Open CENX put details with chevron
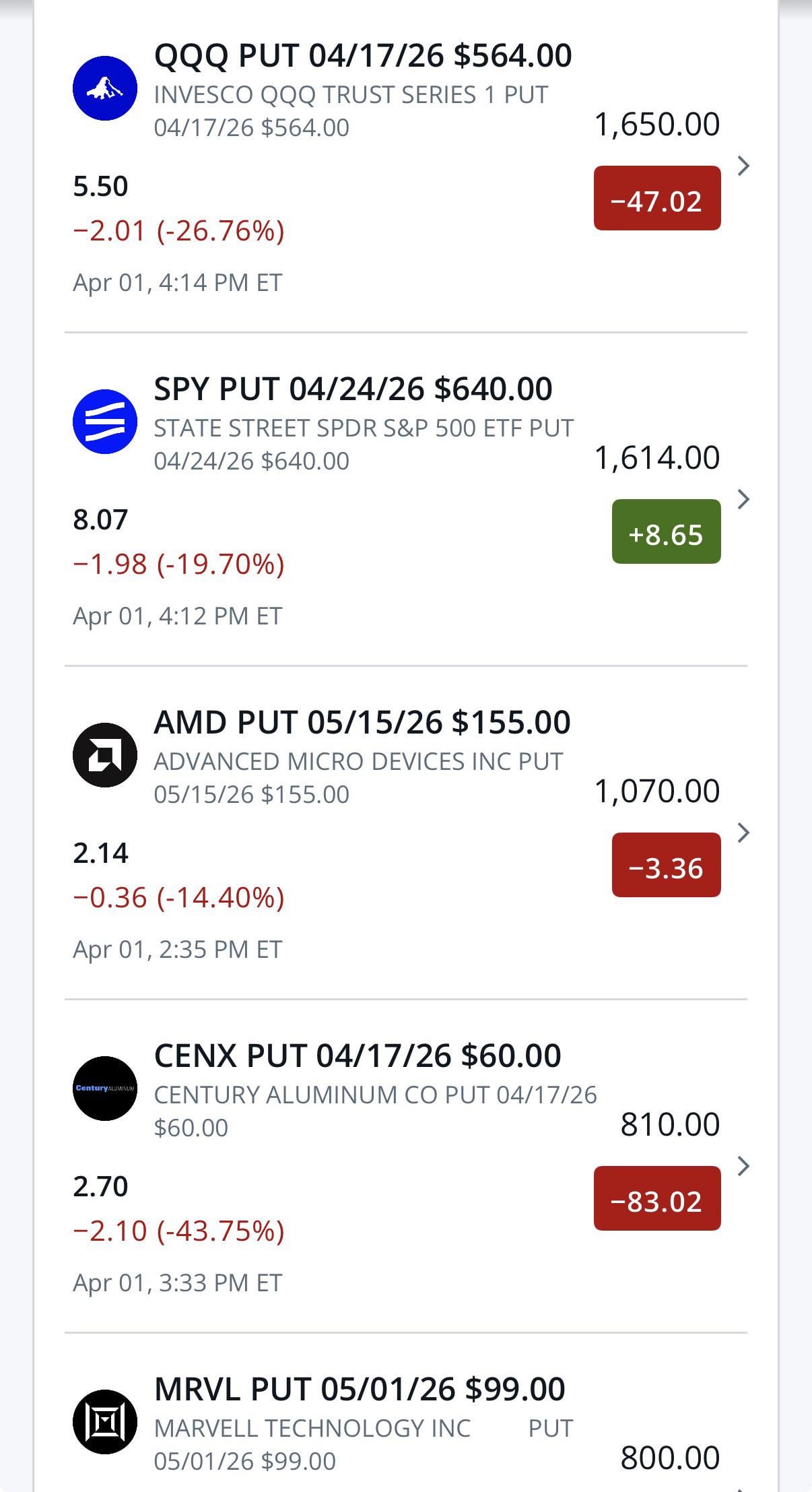 [743, 1166]
